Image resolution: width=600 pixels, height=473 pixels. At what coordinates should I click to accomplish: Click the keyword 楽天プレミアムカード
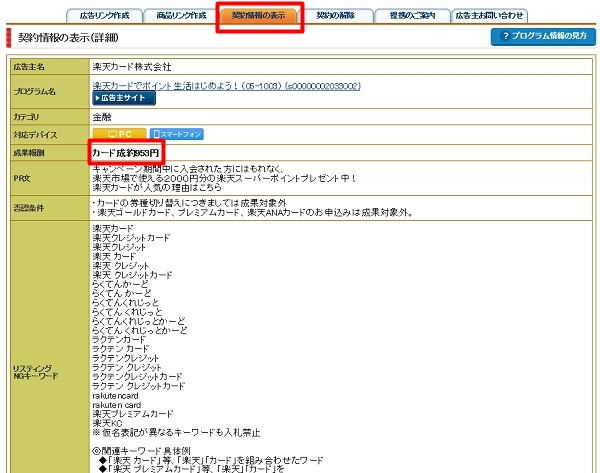click(133, 414)
